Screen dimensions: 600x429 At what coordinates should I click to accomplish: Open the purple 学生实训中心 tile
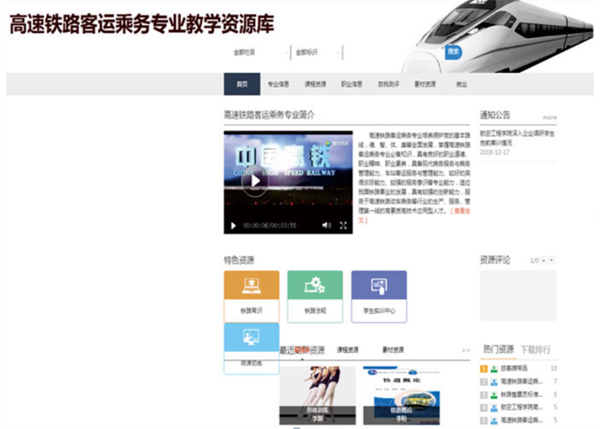pos(378,293)
